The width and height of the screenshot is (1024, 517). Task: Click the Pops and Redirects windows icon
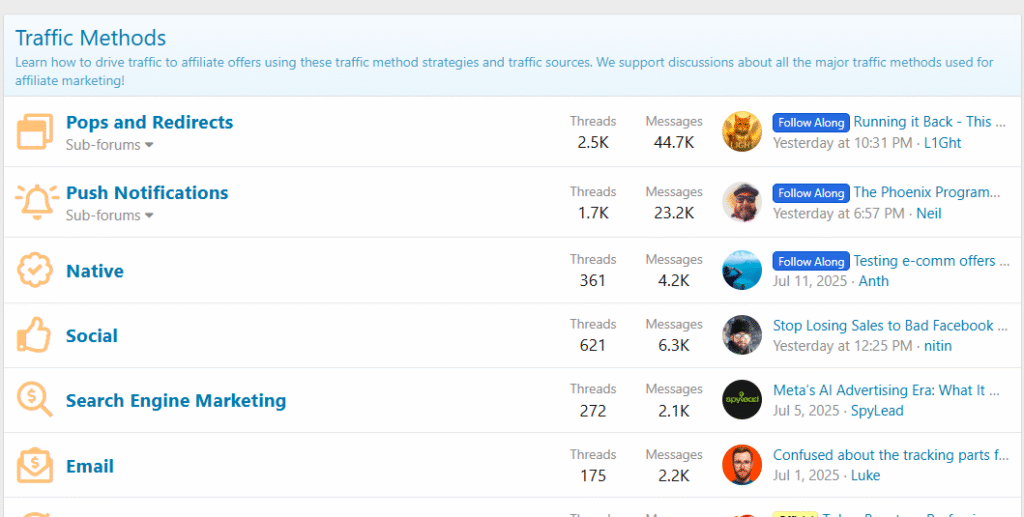pyautogui.click(x=35, y=131)
